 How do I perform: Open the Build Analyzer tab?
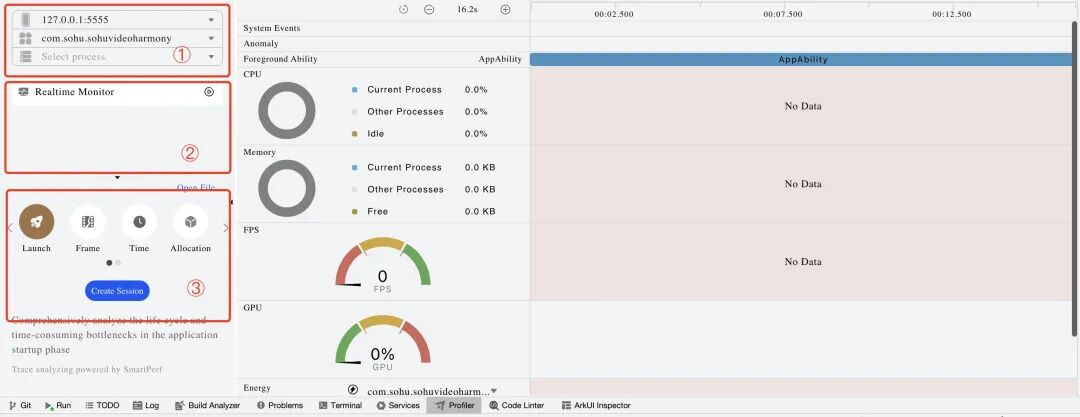207,405
